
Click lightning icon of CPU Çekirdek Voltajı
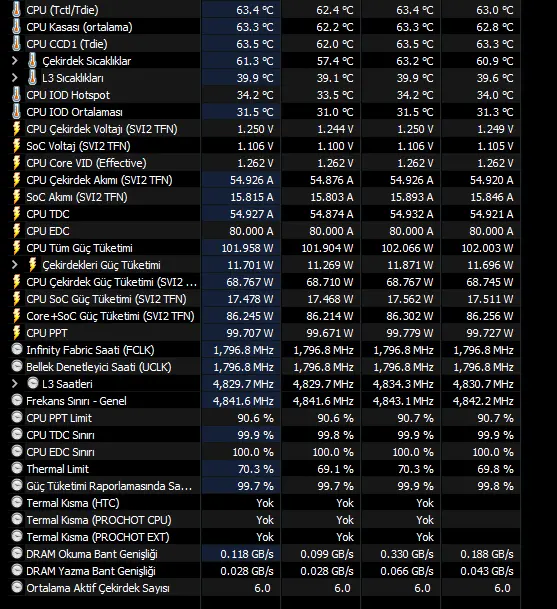(16, 129)
